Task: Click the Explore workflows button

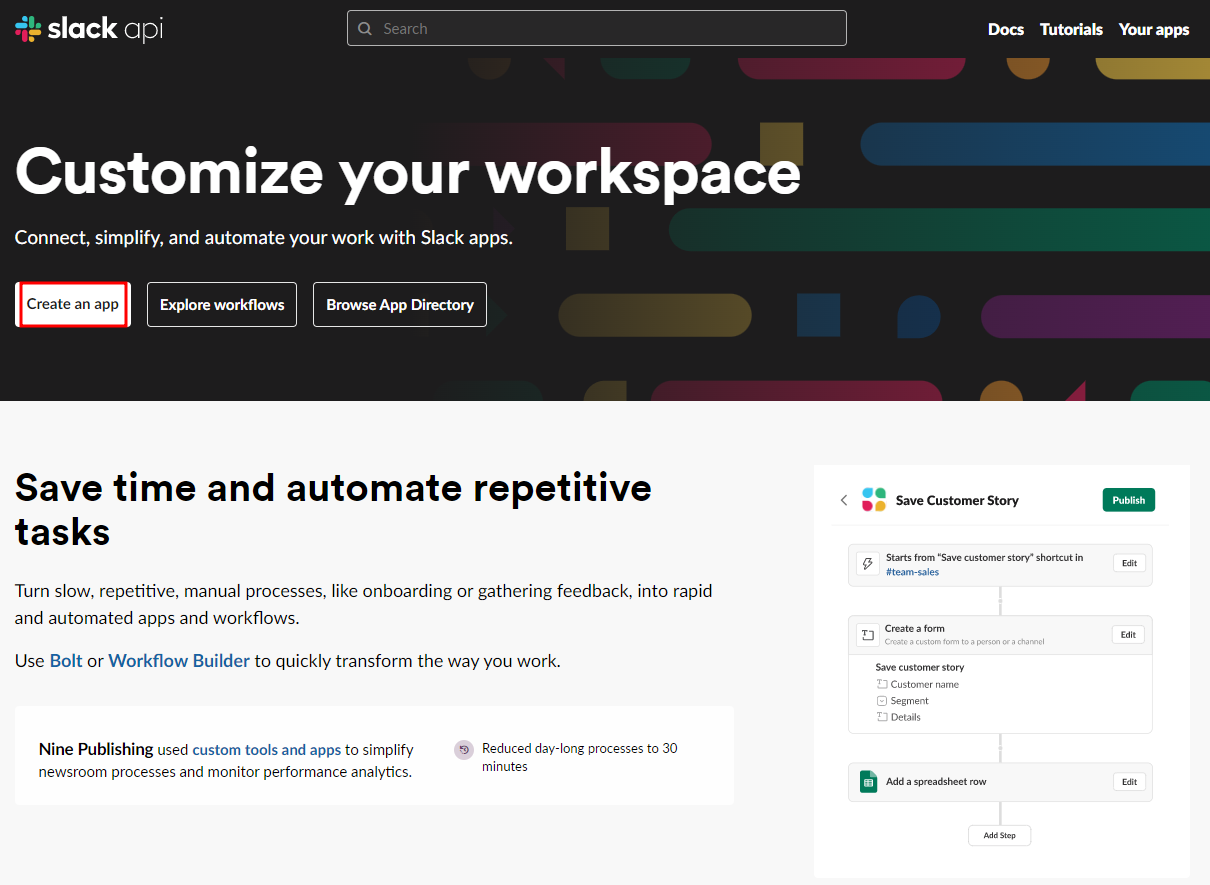Action: (x=222, y=304)
